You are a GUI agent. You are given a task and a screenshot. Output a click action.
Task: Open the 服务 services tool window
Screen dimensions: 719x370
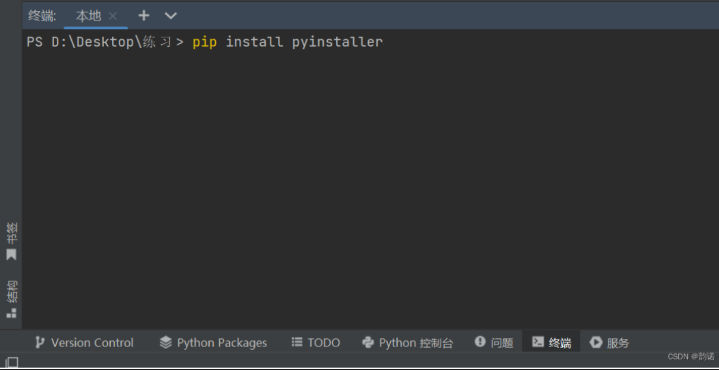coord(609,342)
